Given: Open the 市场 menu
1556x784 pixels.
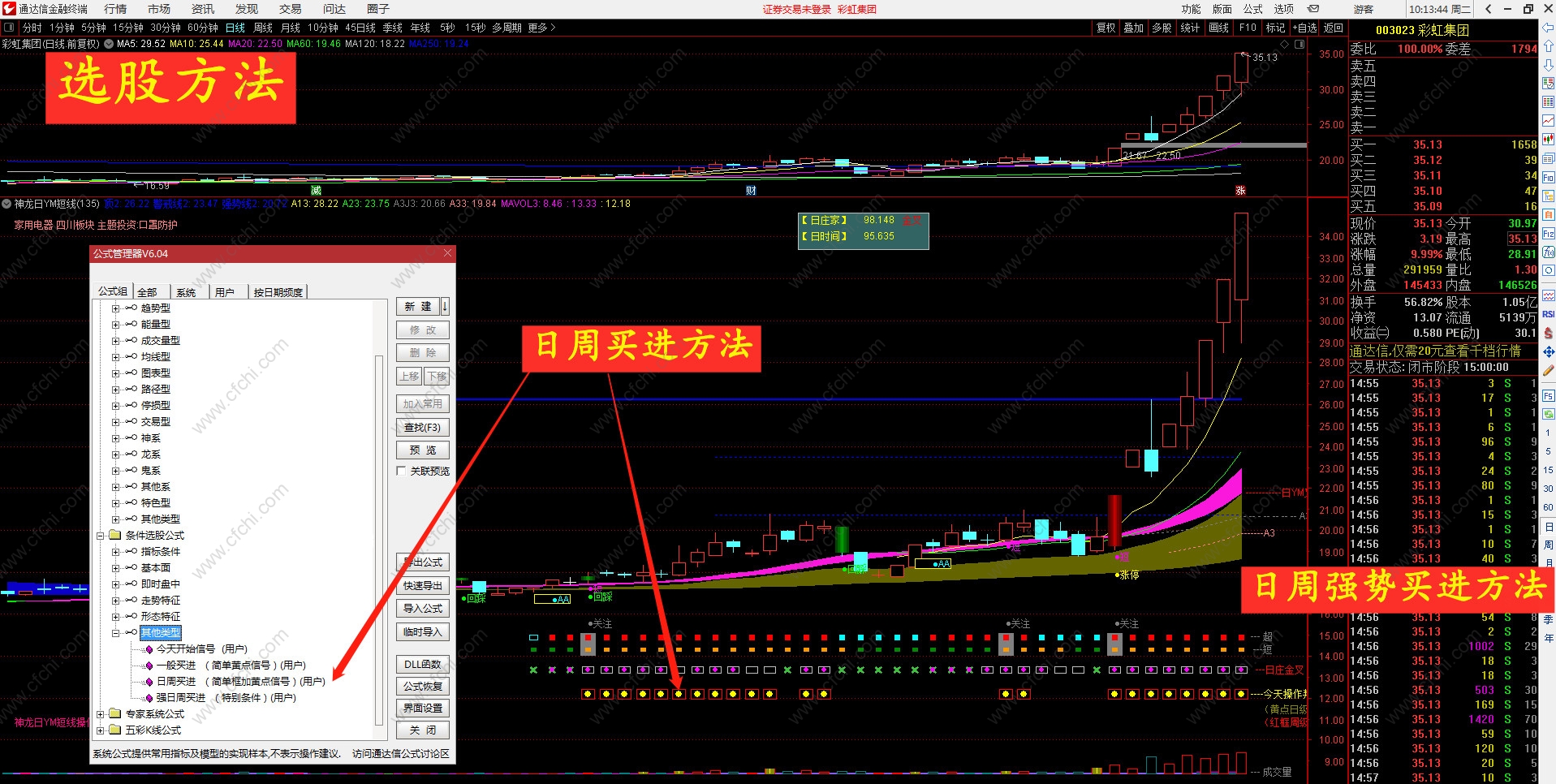Looking at the screenshot, I should 159,9.
